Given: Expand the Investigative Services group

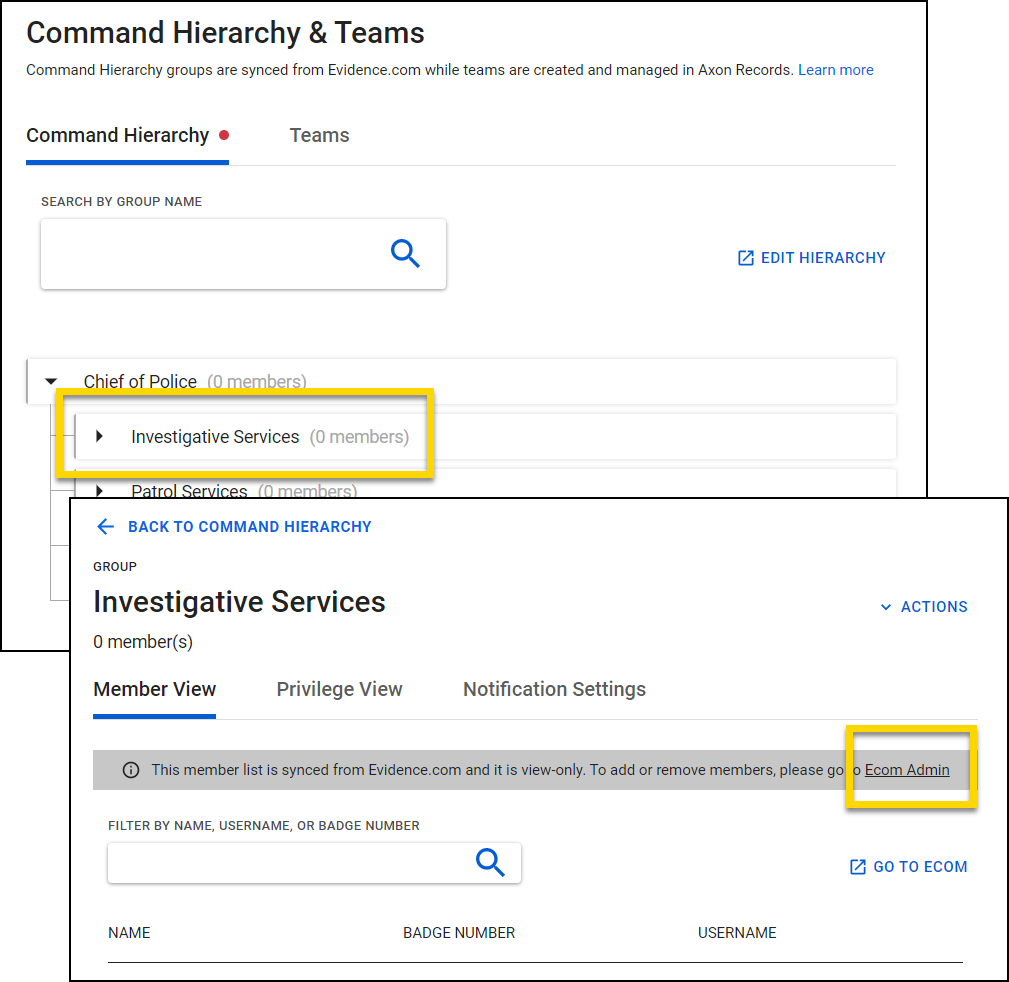Looking at the screenshot, I should [x=99, y=436].
